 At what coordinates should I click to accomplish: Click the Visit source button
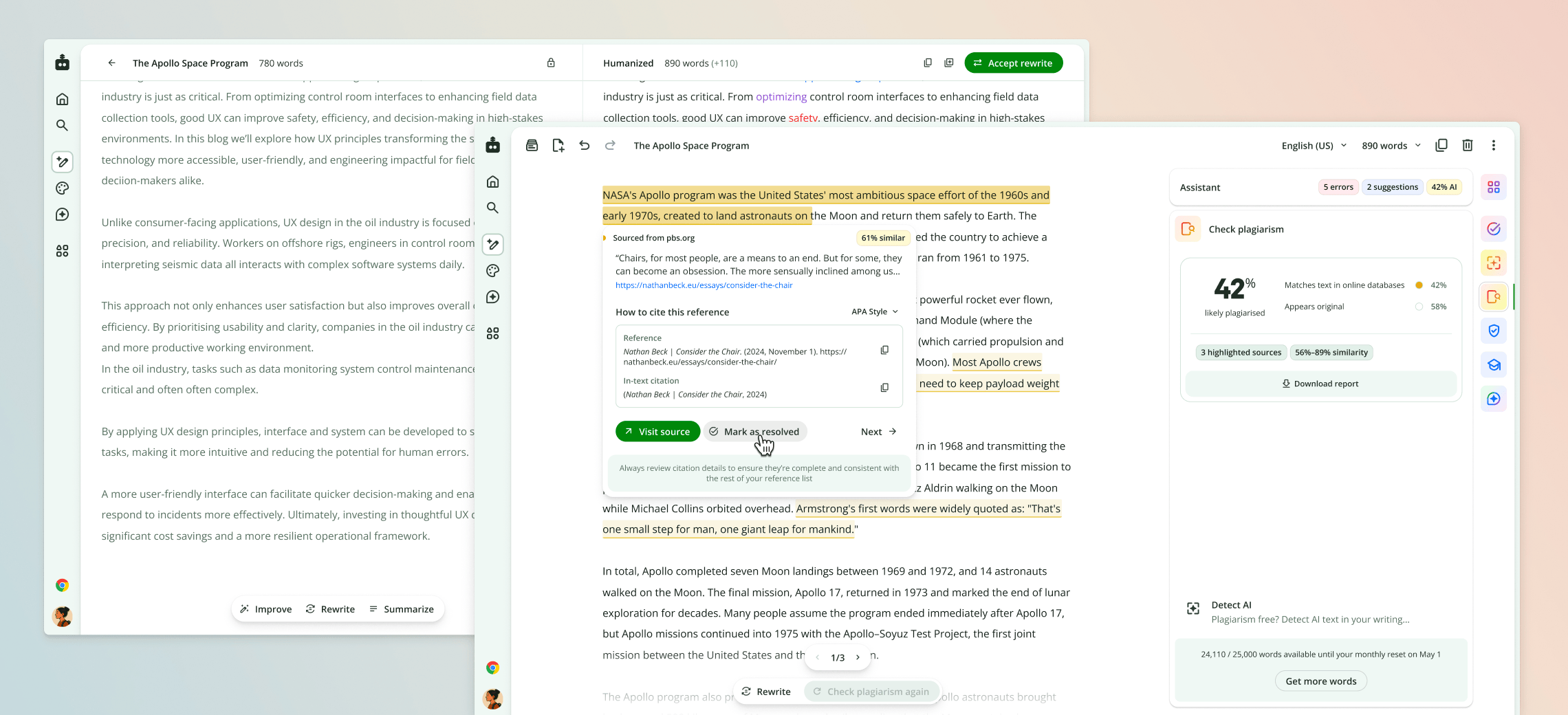[657, 431]
